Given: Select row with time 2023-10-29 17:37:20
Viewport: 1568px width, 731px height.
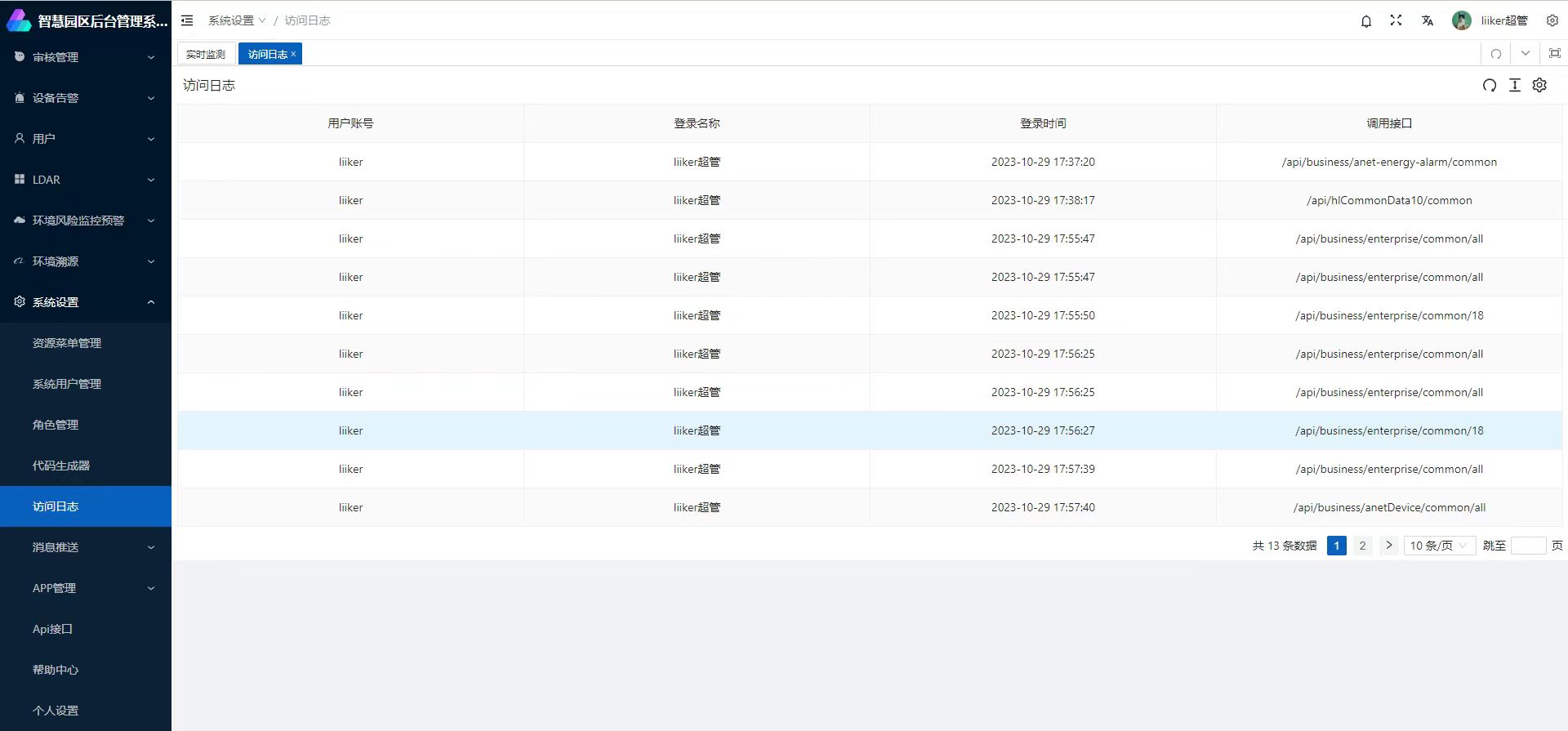Looking at the screenshot, I should tap(870, 162).
